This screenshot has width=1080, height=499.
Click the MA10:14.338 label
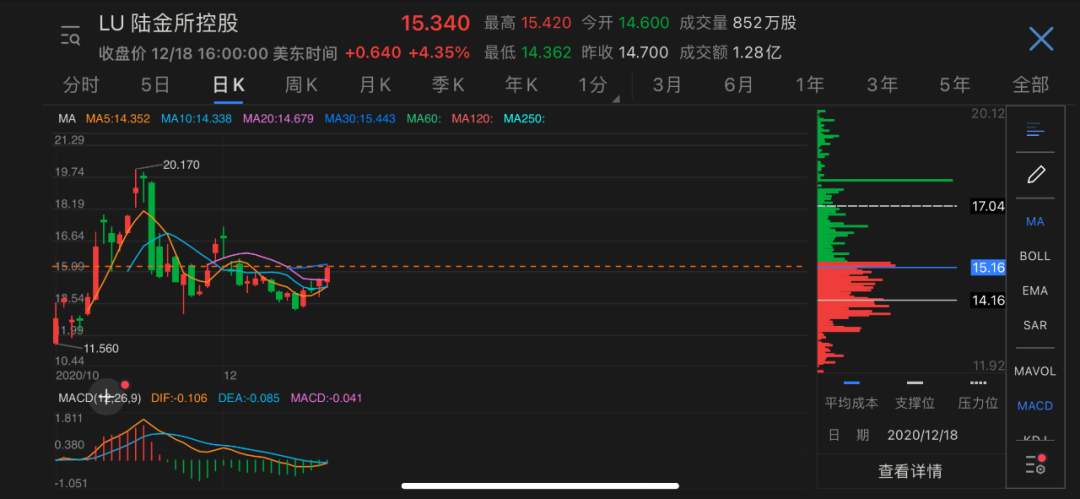pos(196,119)
